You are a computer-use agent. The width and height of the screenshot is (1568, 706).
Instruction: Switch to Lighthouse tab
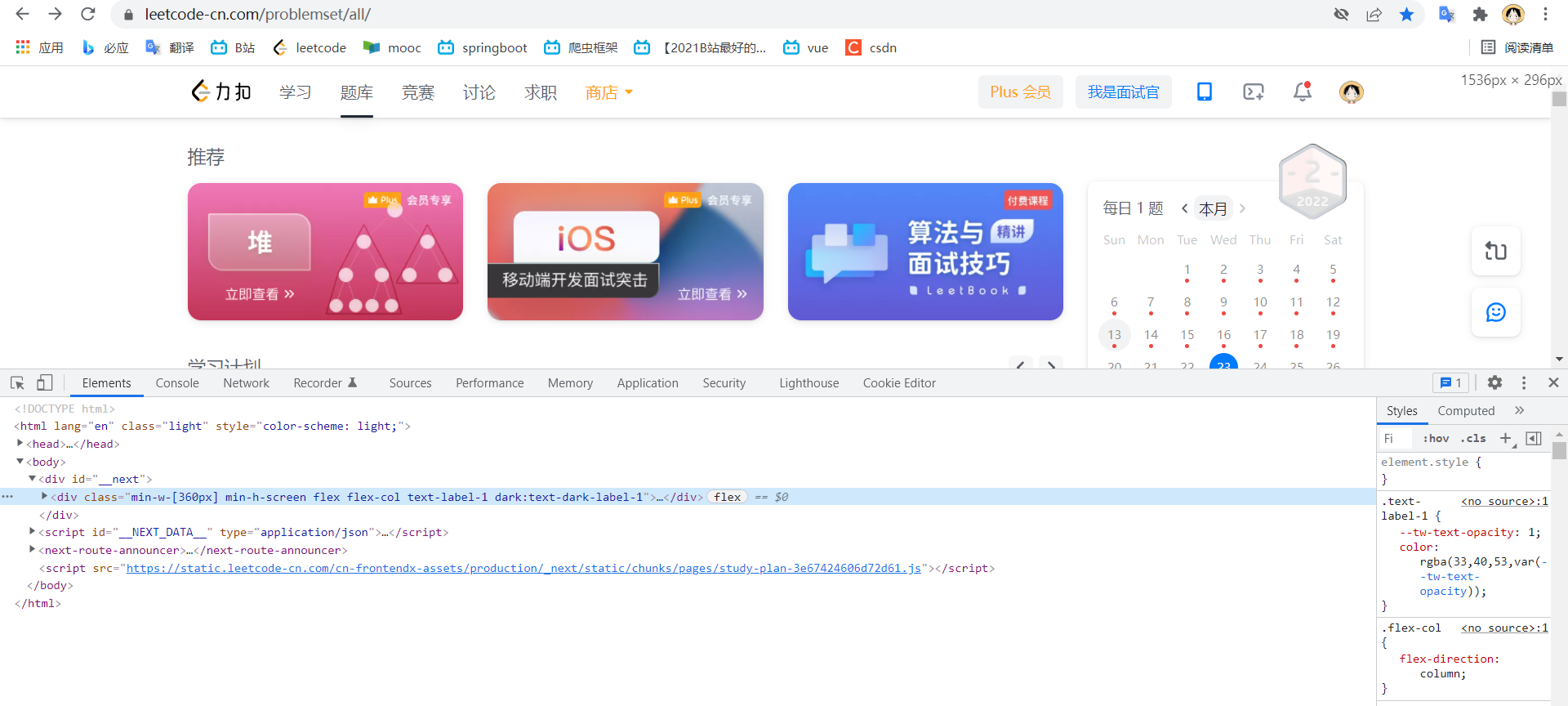pos(808,383)
